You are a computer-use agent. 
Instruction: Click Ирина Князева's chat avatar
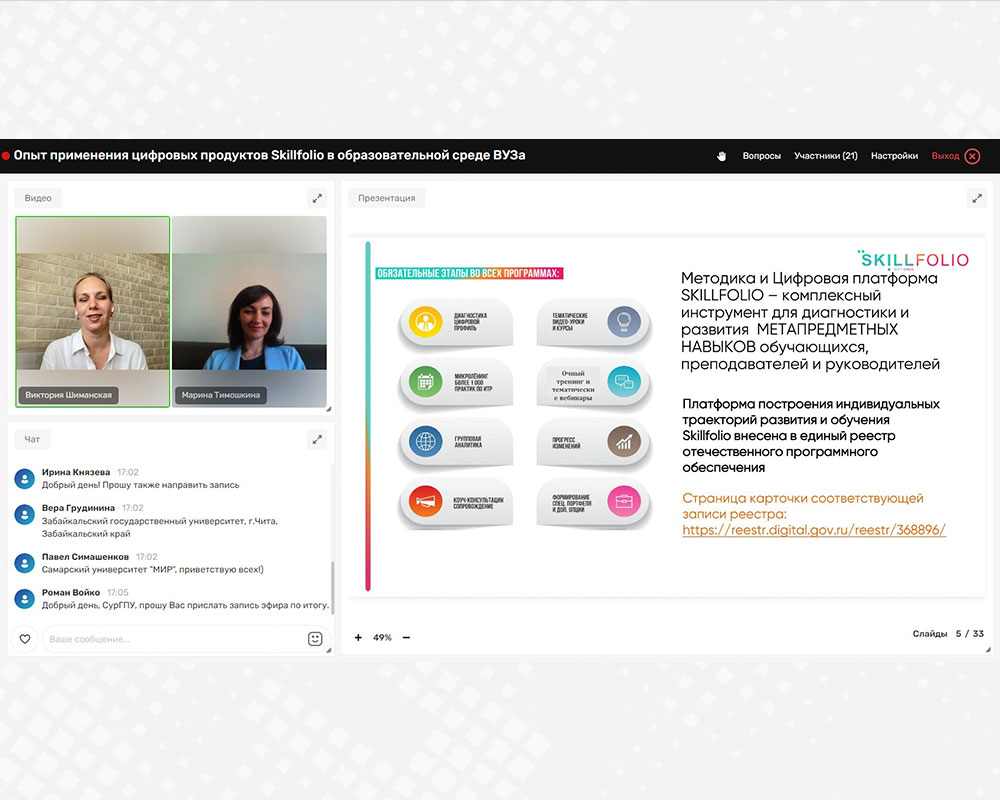(x=25, y=478)
